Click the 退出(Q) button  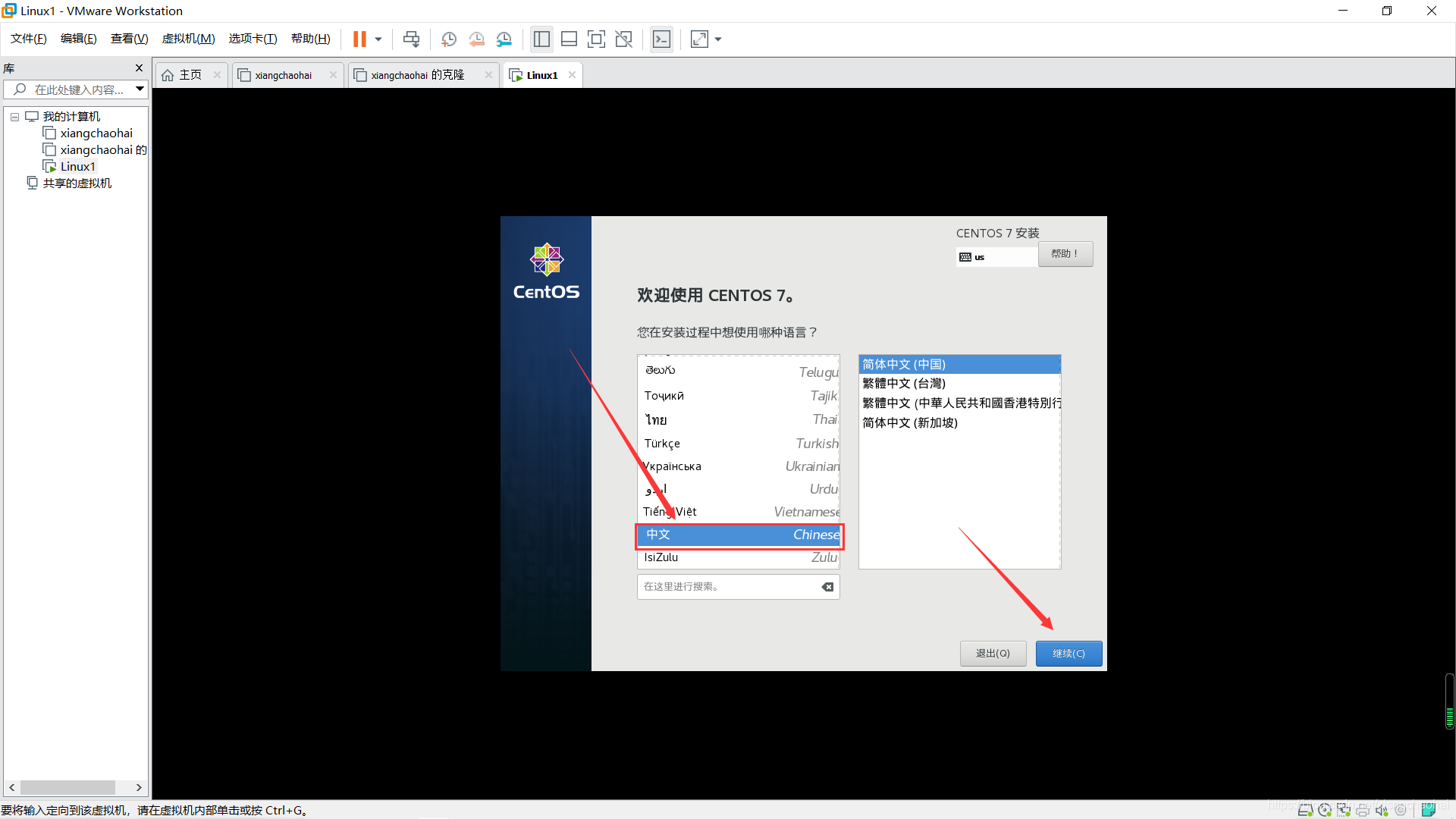[x=994, y=653]
